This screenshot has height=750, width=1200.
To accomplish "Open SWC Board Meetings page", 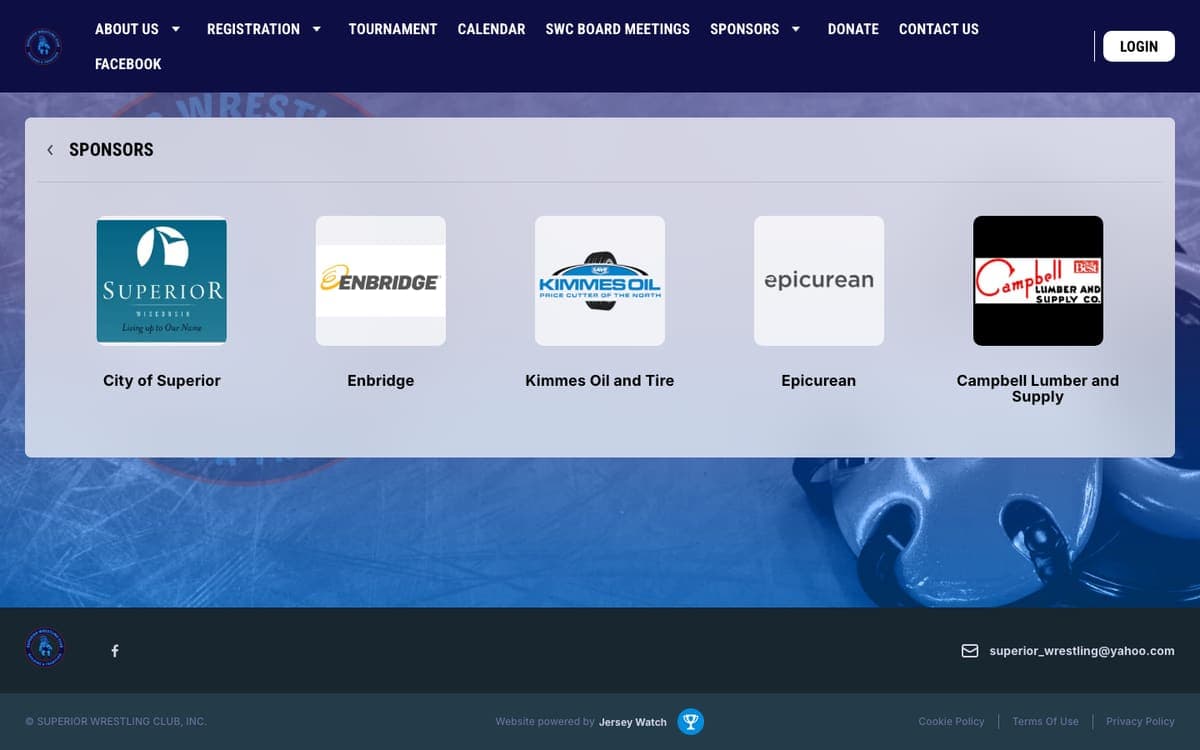I will [617, 29].
